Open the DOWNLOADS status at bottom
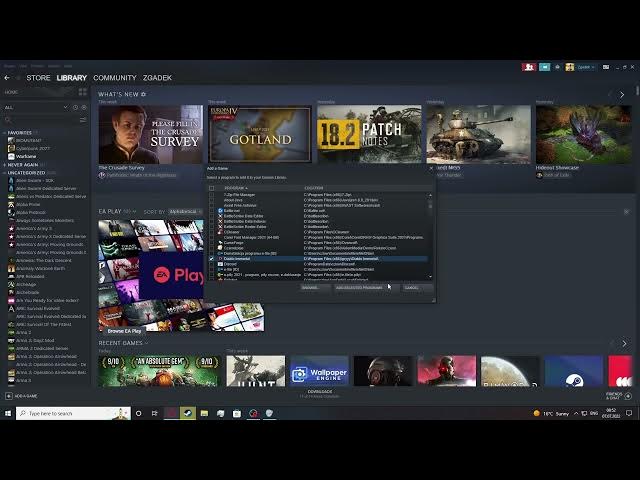The height and width of the screenshot is (480, 640). coord(320,394)
